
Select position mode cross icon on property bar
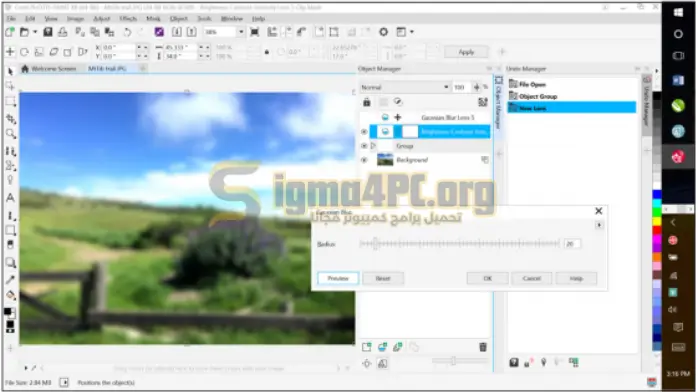[10, 52]
